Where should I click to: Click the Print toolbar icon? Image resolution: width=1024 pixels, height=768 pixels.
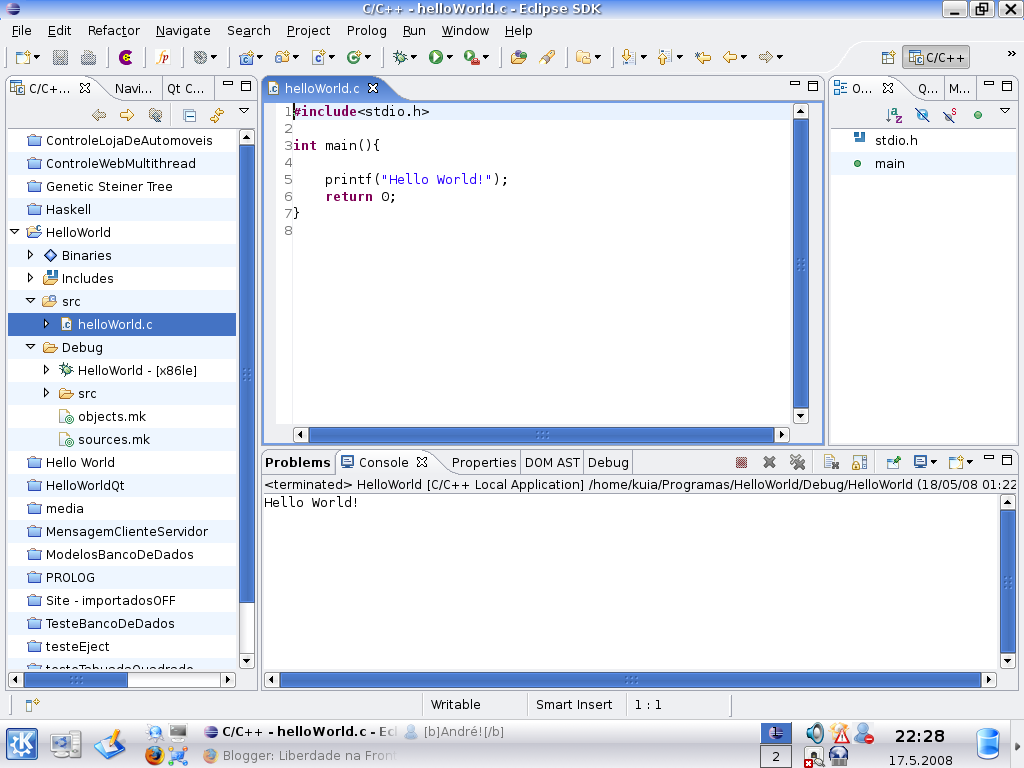88,57
